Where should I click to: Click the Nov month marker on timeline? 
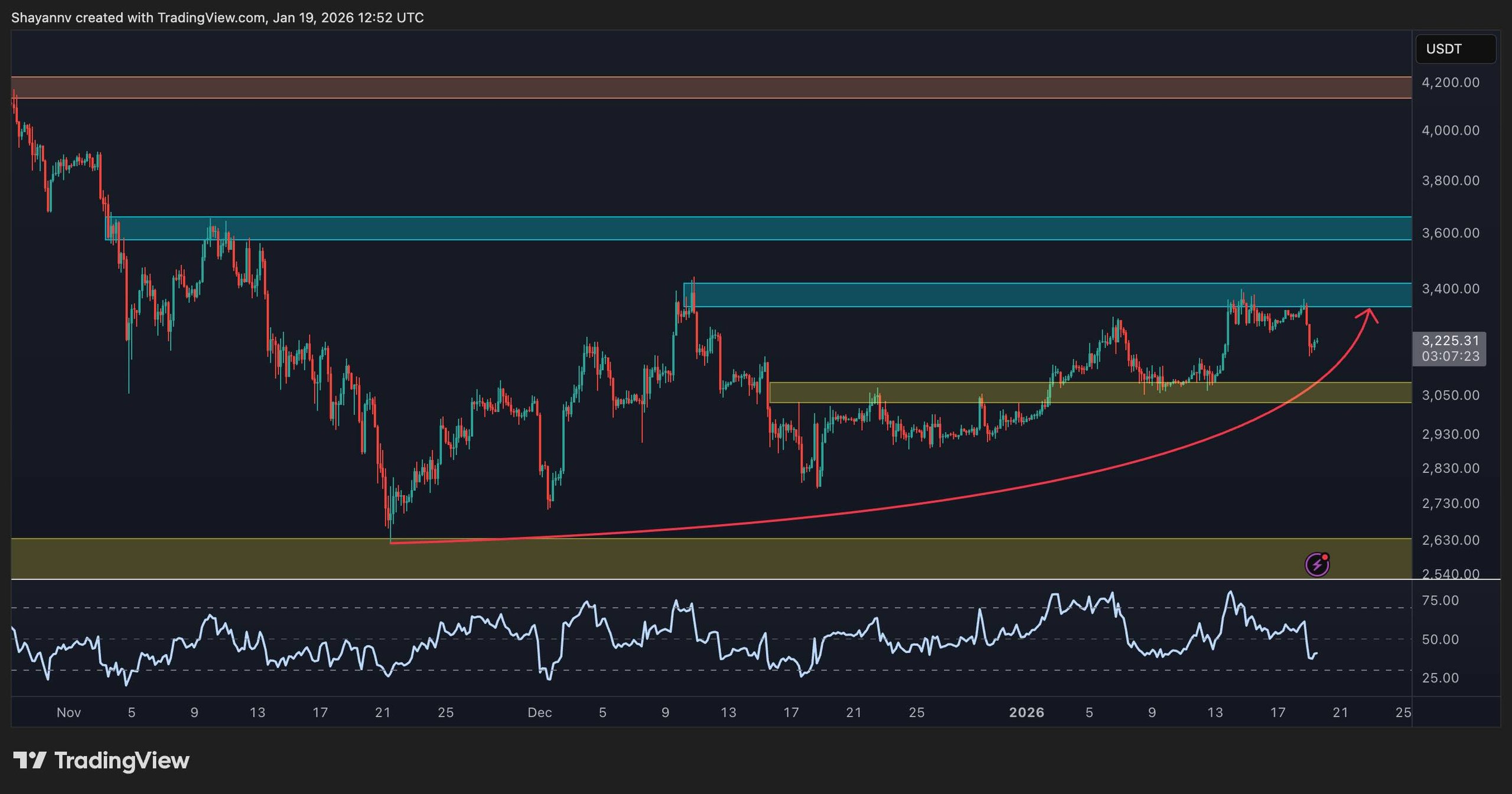(69, 713)
